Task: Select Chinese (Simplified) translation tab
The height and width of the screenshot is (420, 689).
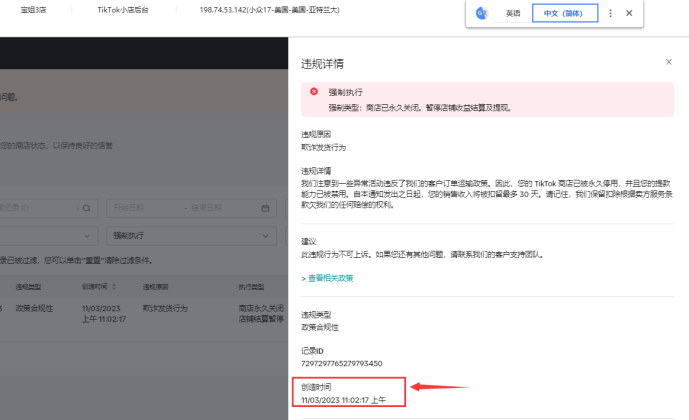Action: [x=564, y=13]
